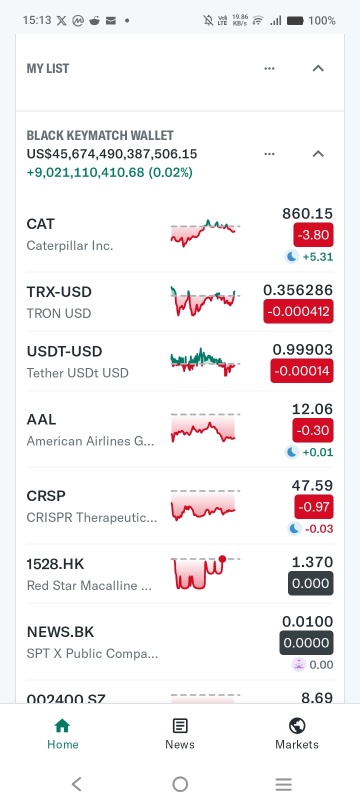Tap the wallet total US$45,674,490,387,506.15 value
This screenshot has height=804, width=360.
[112, 154]
